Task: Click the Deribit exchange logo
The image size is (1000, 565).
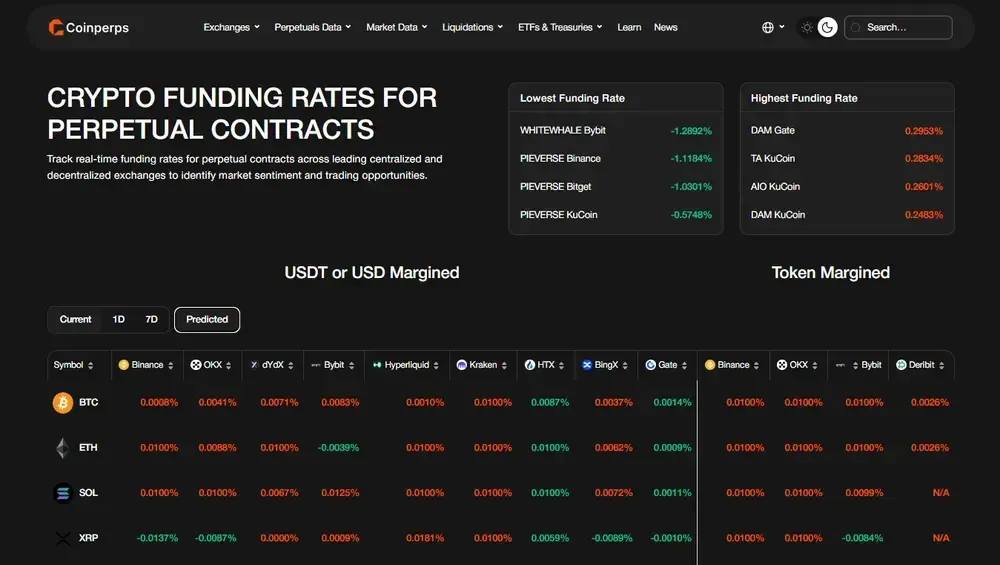Action: click(901, 365)
